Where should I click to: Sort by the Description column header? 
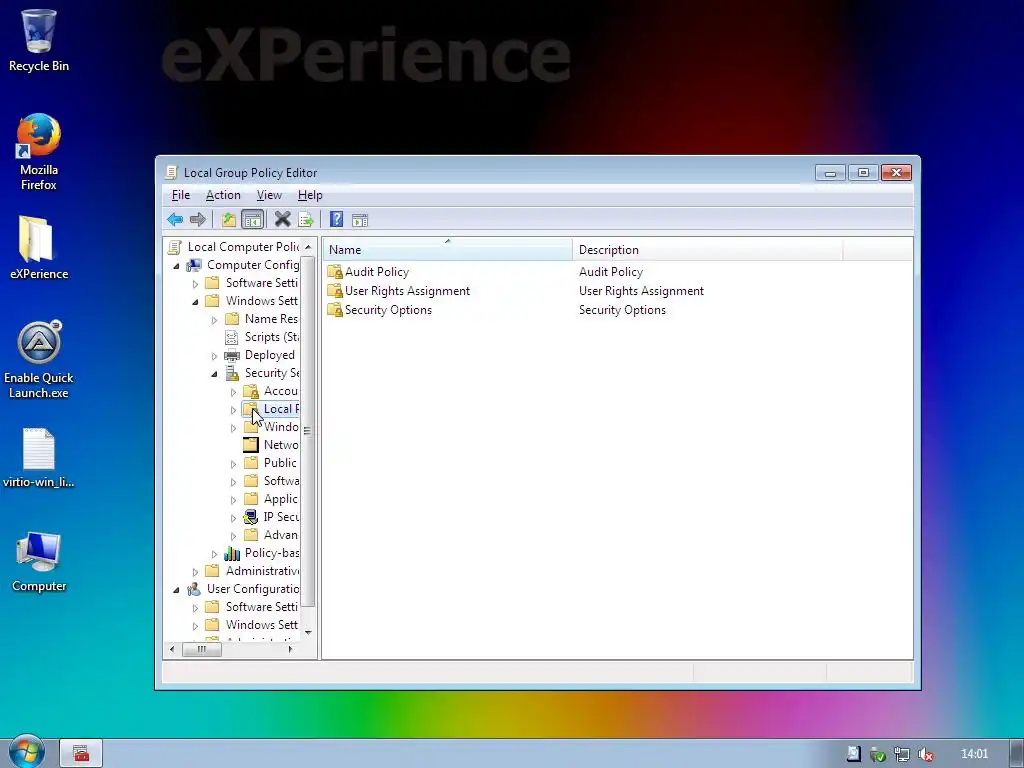(708, 249)
